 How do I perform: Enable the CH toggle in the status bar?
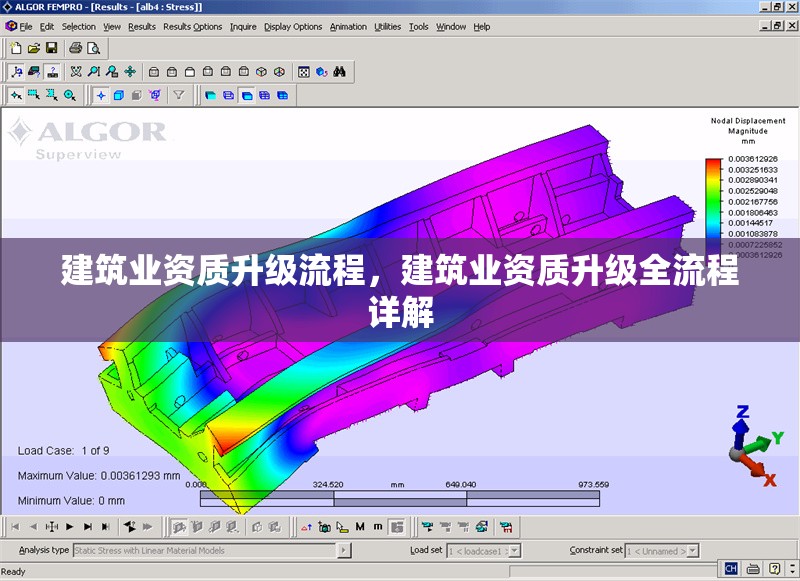tap(731, 567)
